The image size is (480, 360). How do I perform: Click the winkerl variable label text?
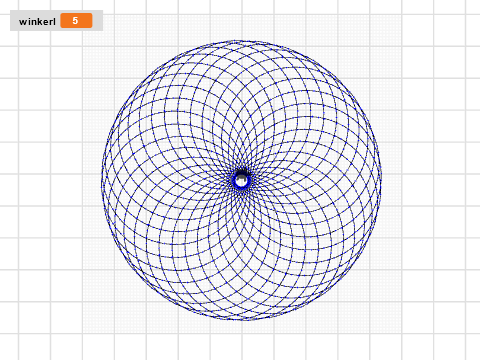(x=37, y=22)
